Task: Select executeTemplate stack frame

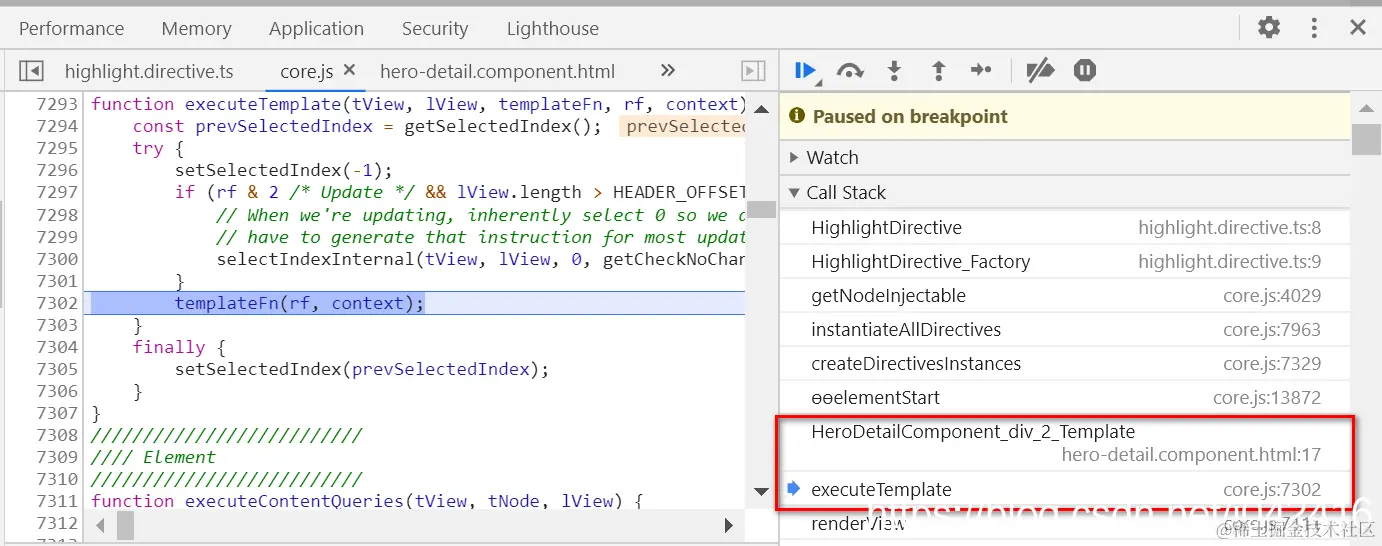Action: click(x=1065, y=490)
